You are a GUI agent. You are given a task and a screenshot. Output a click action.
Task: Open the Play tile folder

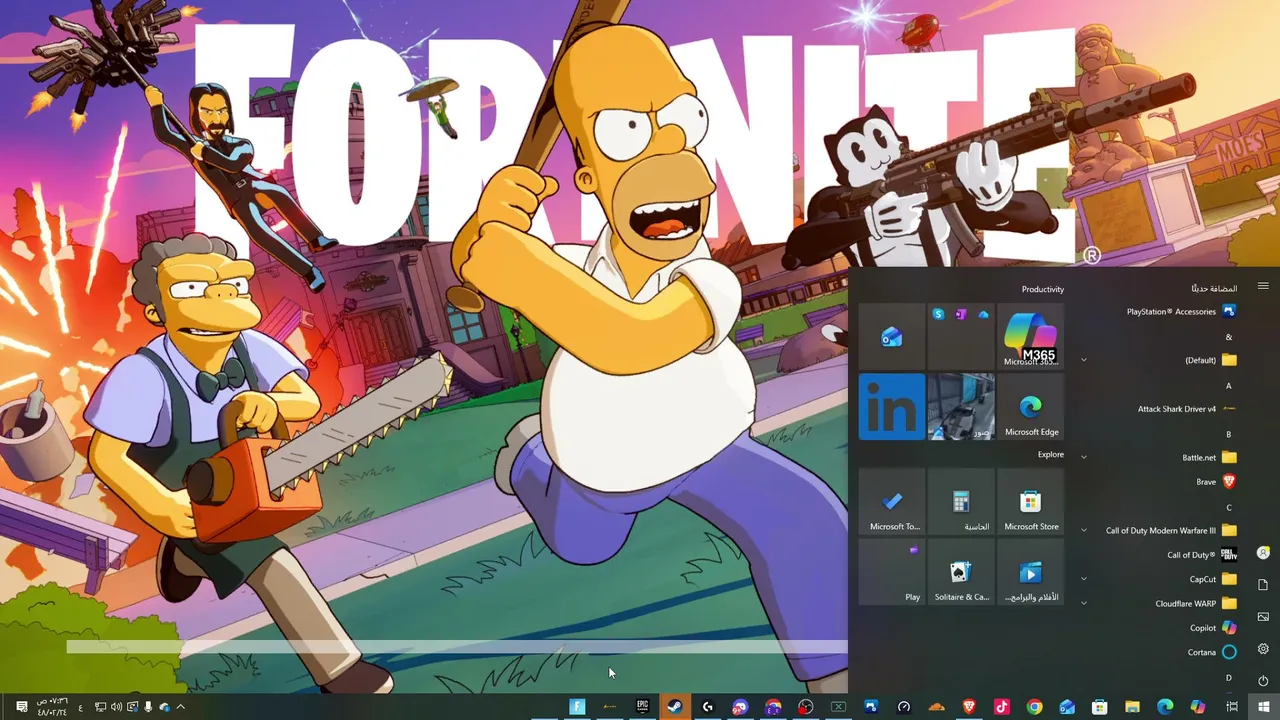[892, 573]
